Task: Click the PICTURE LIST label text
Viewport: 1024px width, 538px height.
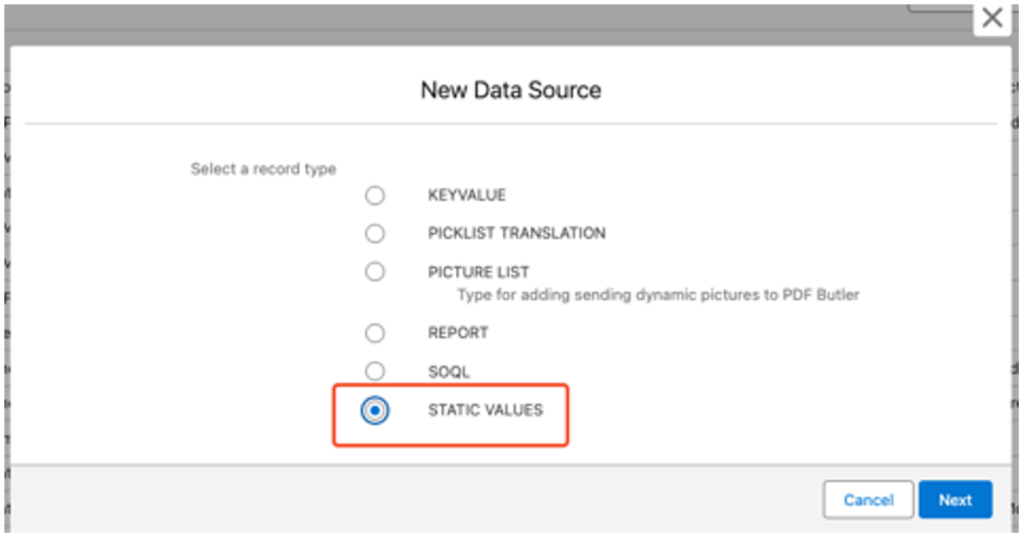Action: [478, 272]
